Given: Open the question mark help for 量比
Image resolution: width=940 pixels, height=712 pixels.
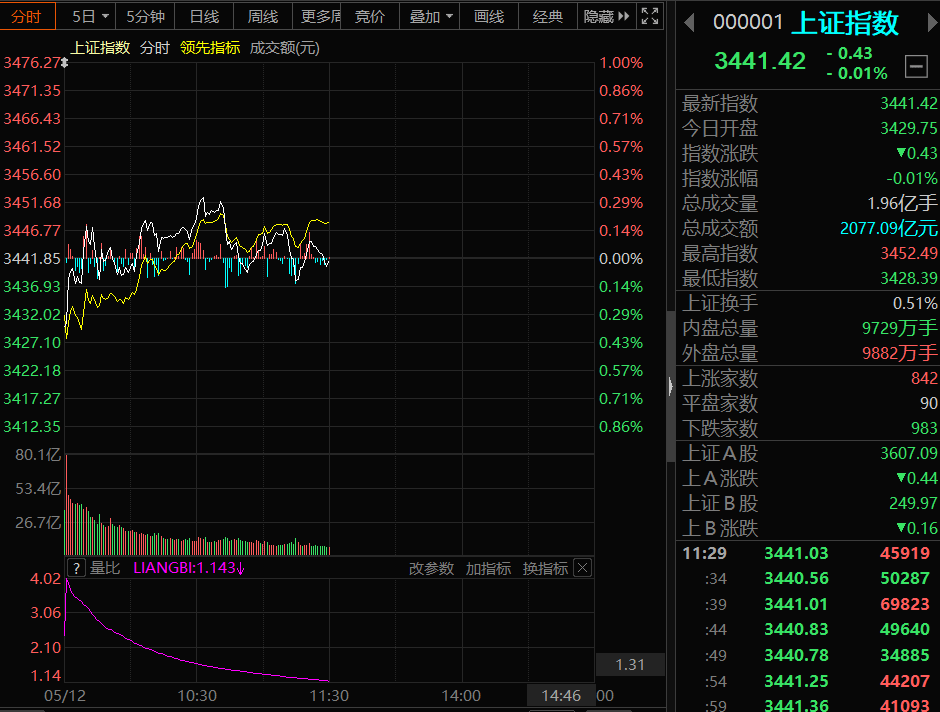Looking at the screenshot, I should point(77,568).
